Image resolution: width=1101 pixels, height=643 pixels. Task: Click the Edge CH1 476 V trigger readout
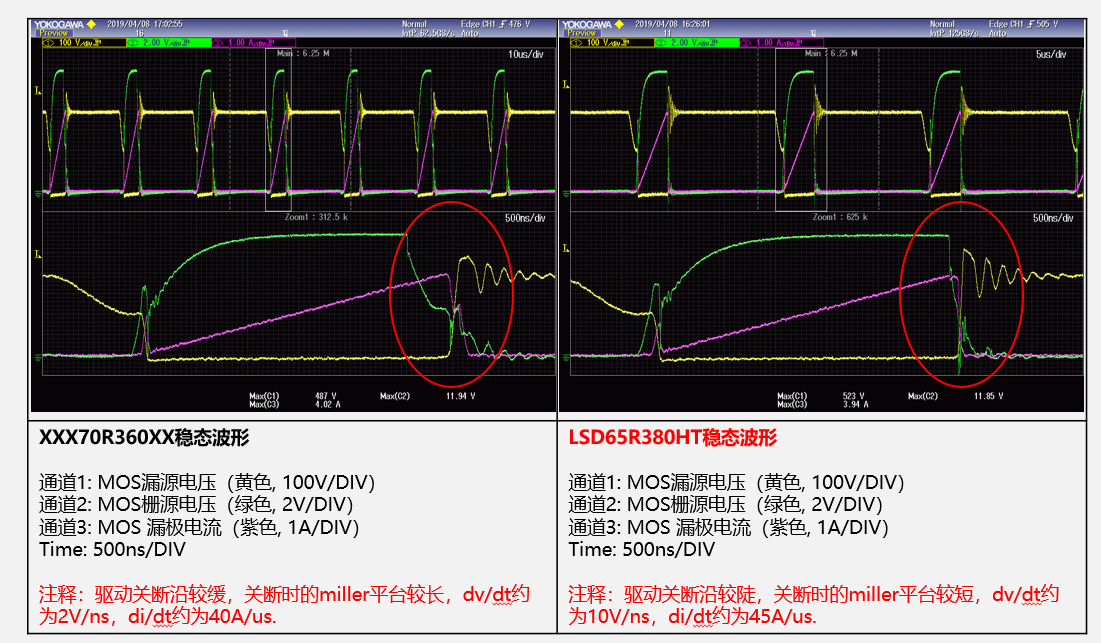tap(495, 24)
